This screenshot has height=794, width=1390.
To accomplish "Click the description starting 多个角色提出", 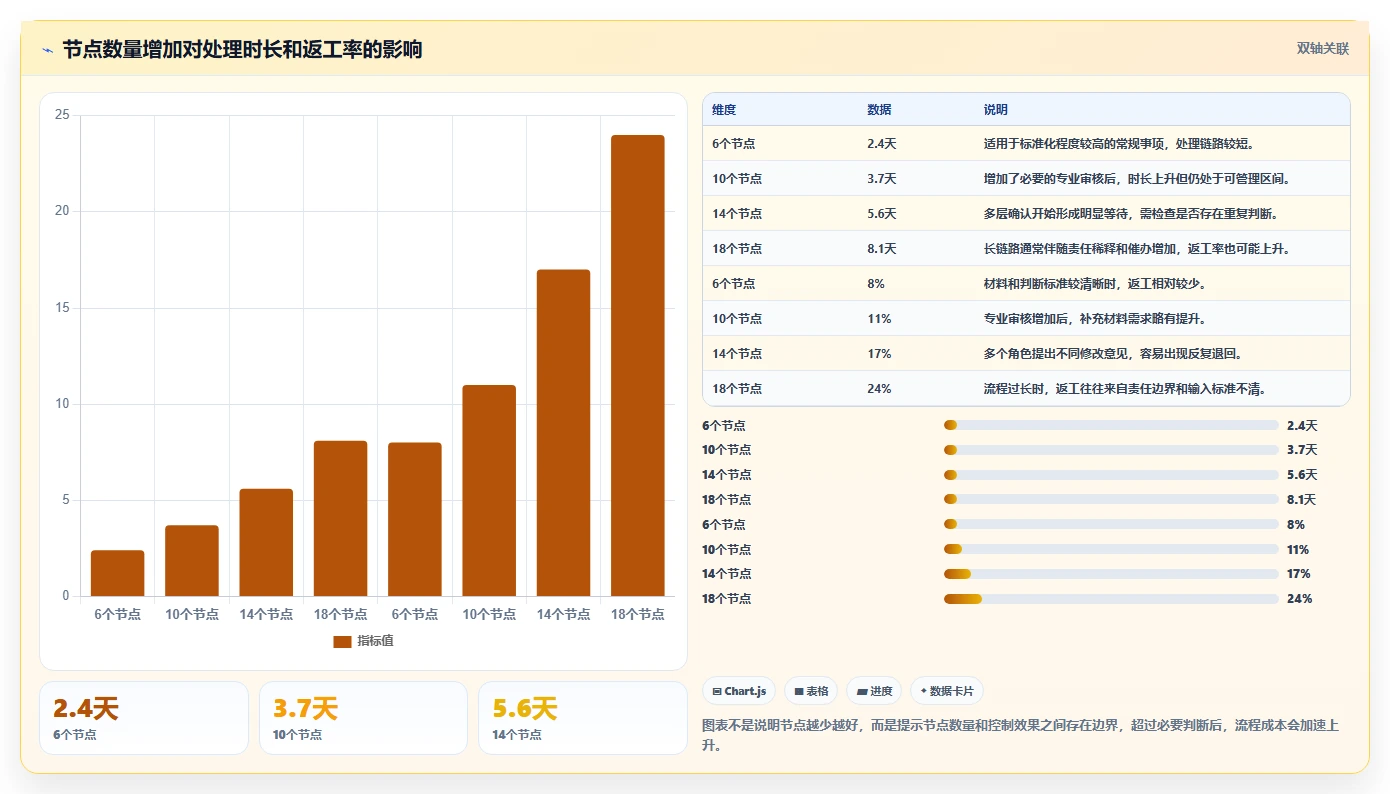I will [x=1113, y=354].
